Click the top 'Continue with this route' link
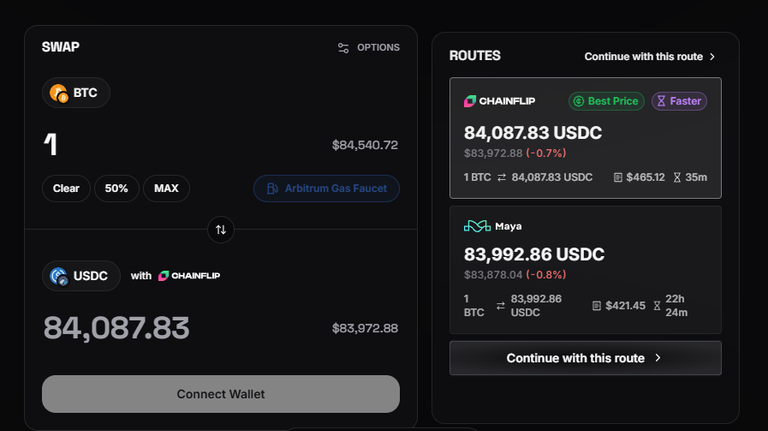 click(649, 57)
